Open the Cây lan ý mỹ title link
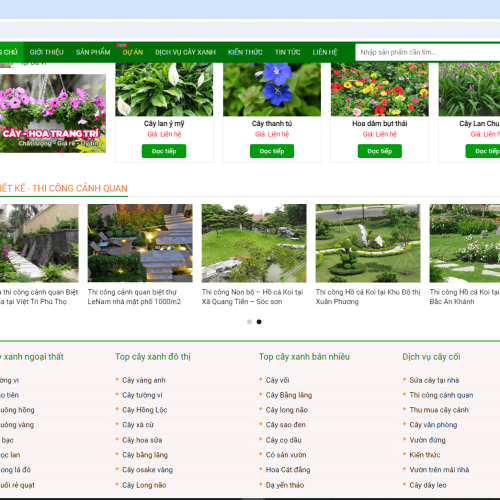This screenshot has width=500, height=500. 164,124
